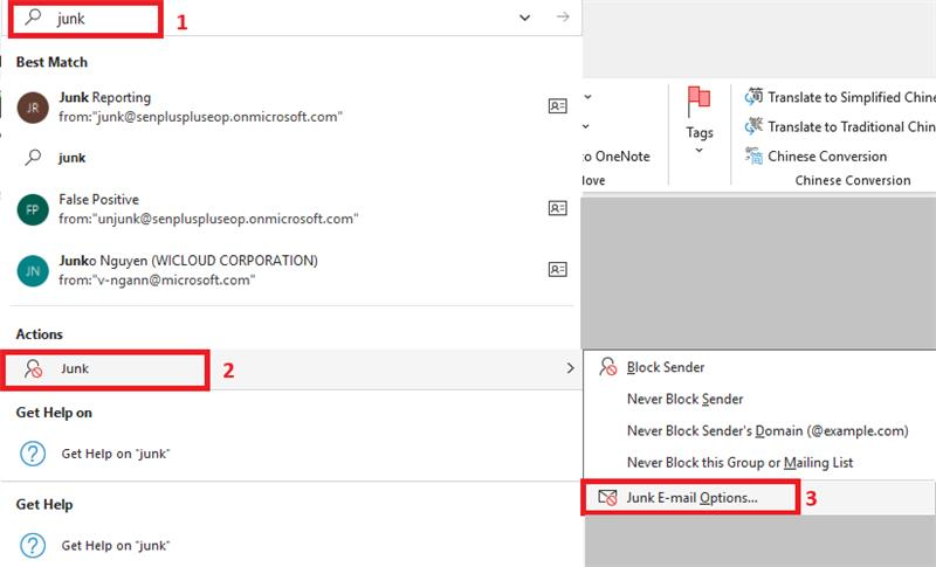Screen dimensions: 936x567
Task: Click help icon under 'Get Help on' heading
Action: [33, 454]
